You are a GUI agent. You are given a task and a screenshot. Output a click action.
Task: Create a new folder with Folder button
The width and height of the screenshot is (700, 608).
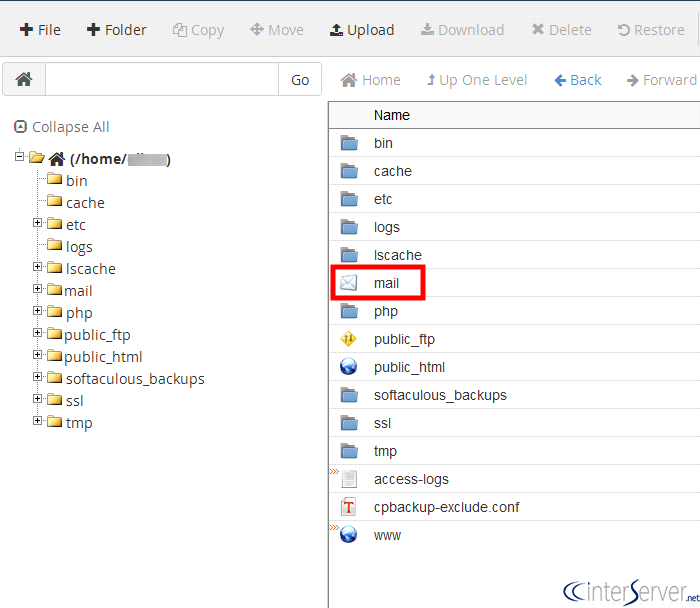[x=116, y=30]
